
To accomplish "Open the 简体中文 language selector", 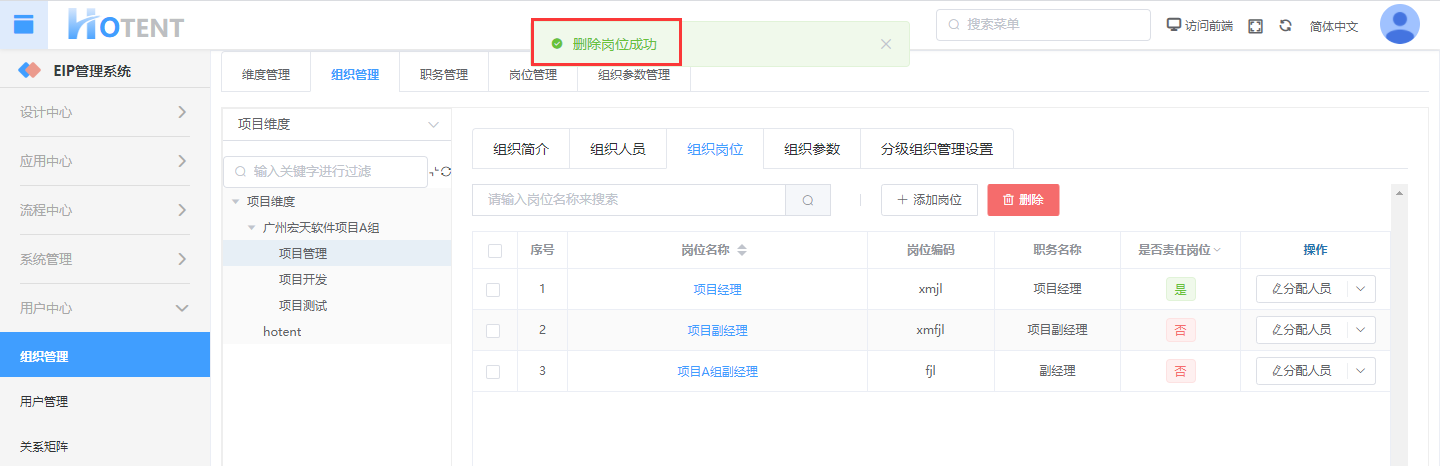I will (1334, 26).
